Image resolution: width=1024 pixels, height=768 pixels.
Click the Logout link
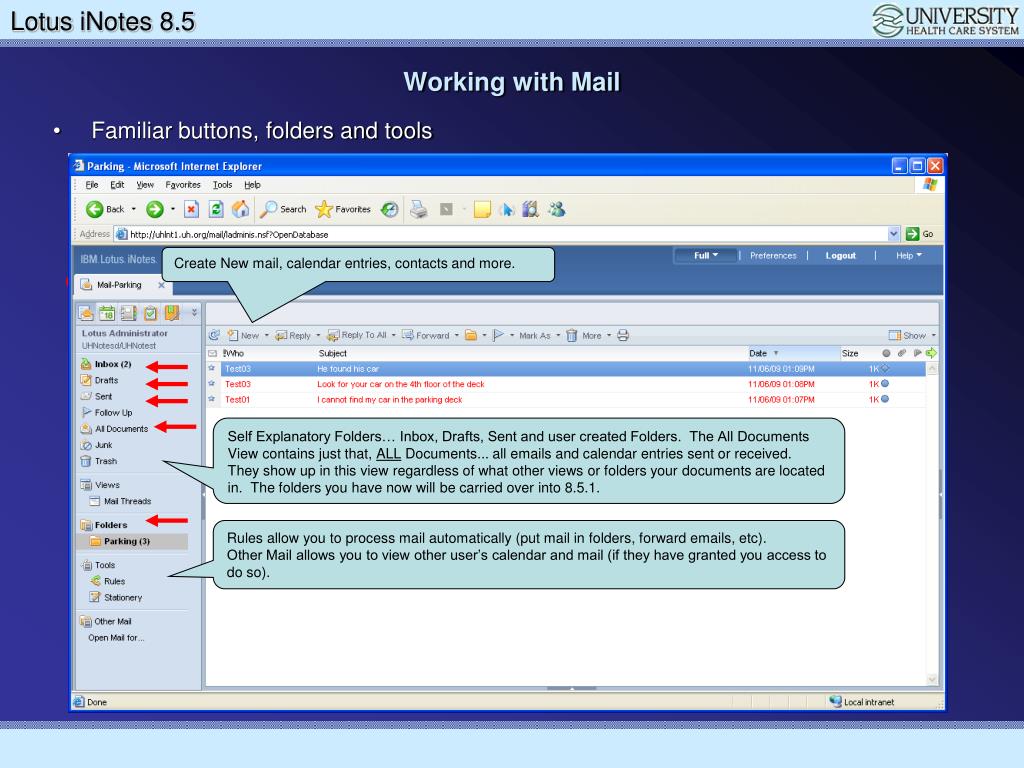840,255
